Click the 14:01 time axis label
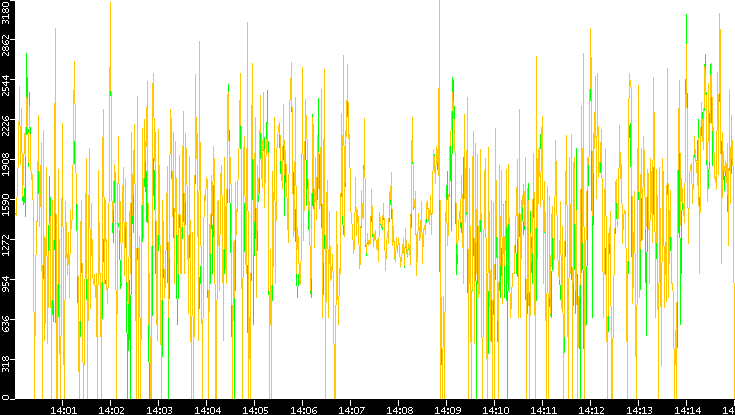Image resolution: width=735 pixels, height=415 pixels. [x=63, y=410]
